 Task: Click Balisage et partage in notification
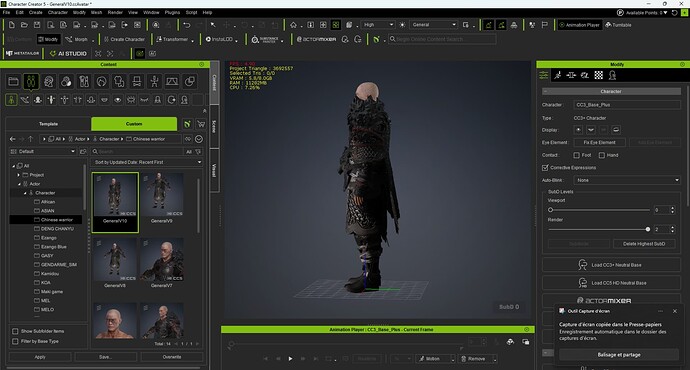click(619, 355)
